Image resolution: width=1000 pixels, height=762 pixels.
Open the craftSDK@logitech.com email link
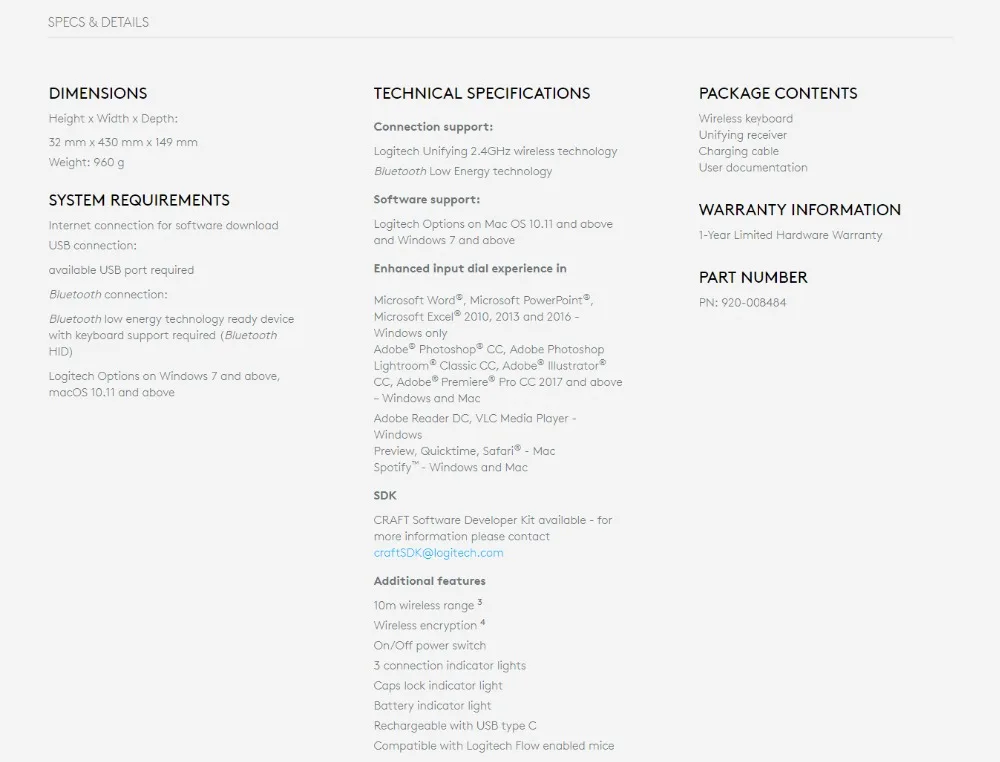pyautogui.click(x=438, y=553)
